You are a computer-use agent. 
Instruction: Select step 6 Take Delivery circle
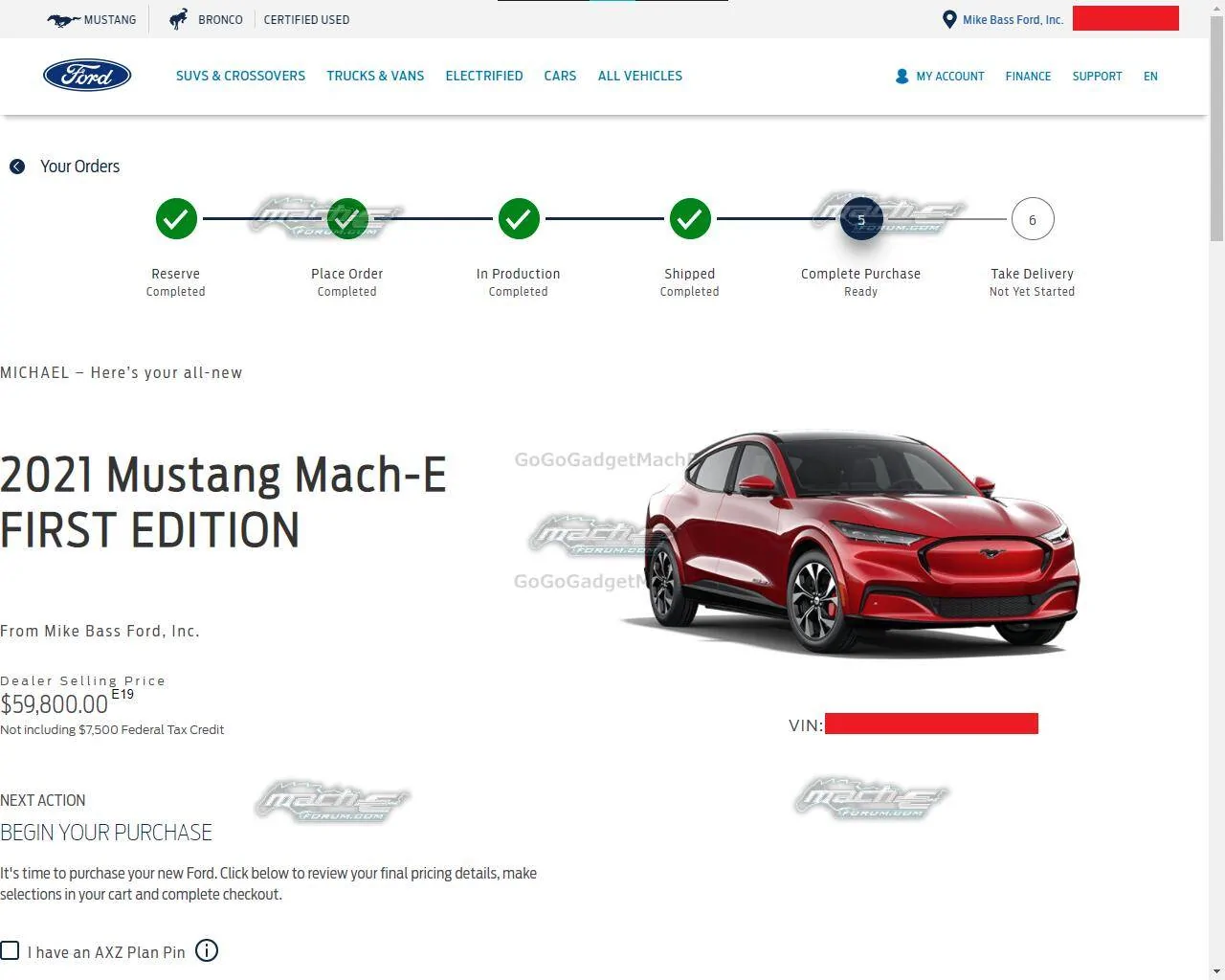point(1033,219)
